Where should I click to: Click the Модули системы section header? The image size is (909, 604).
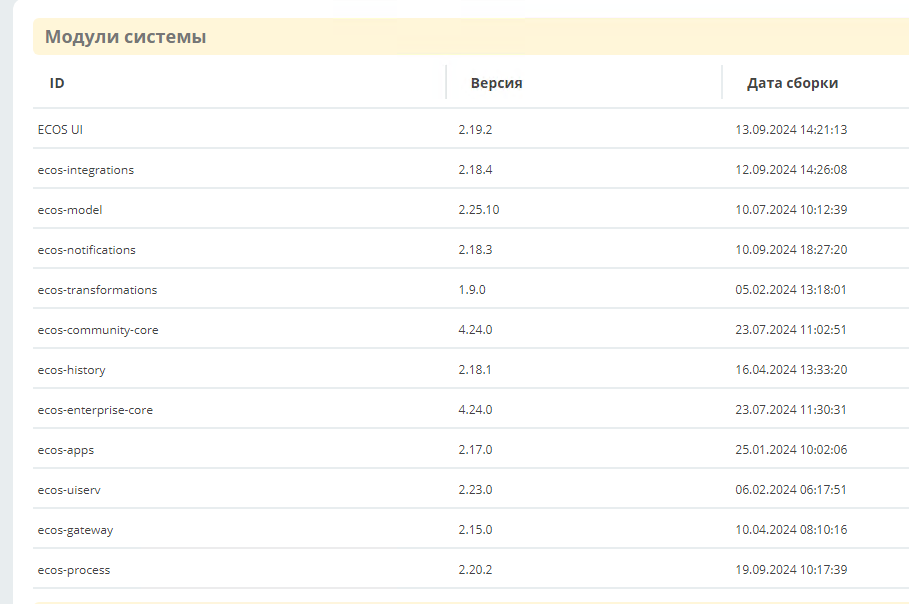point(126,37)
